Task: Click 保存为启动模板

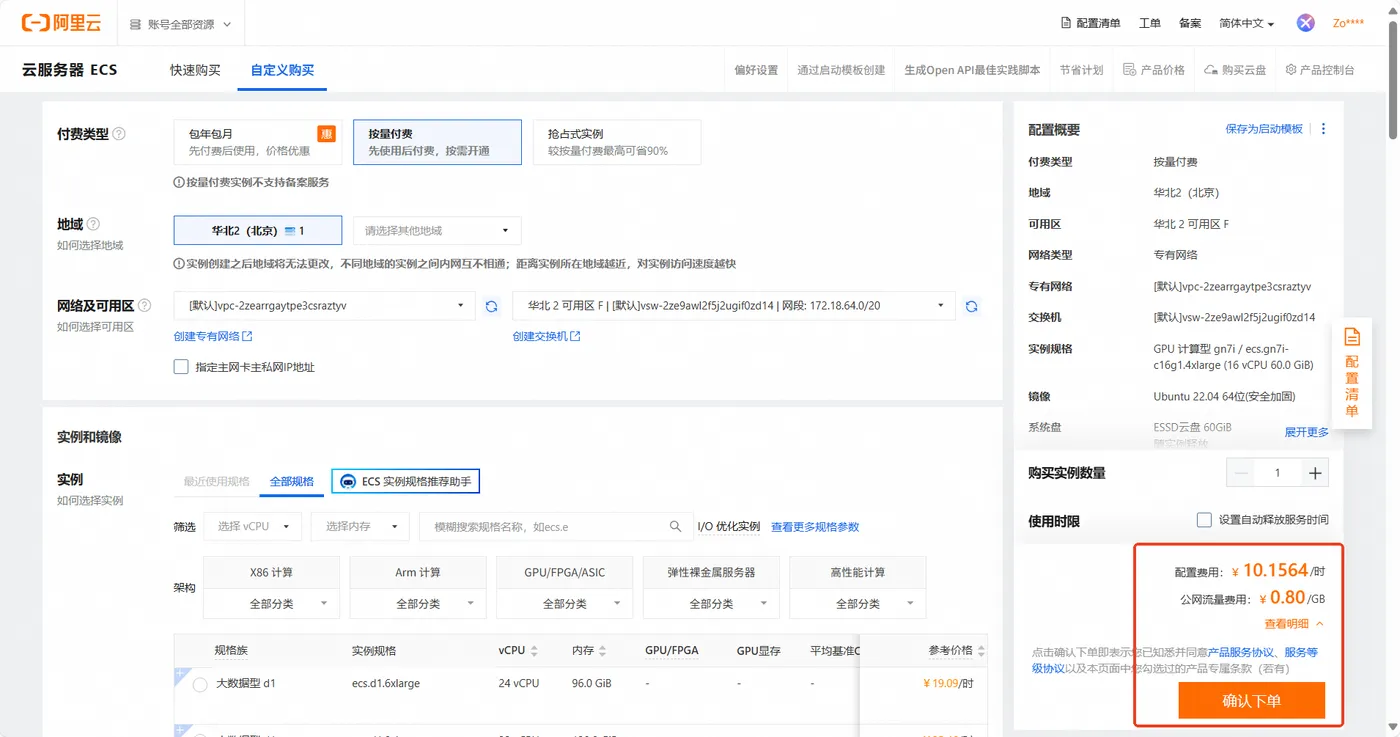Action: click(x=1264, y=129)
